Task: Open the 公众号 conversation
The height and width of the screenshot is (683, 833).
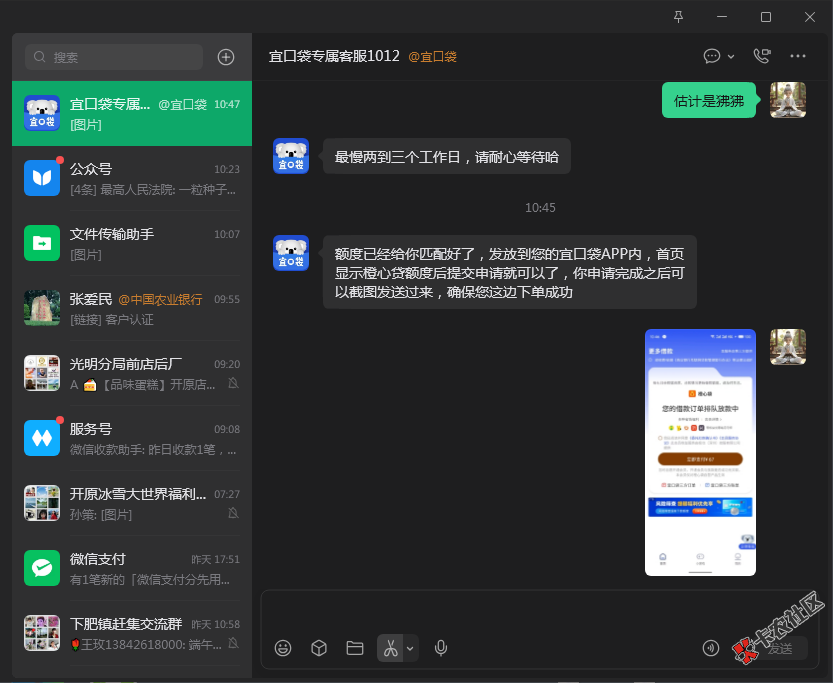Action: click(132, 178)
